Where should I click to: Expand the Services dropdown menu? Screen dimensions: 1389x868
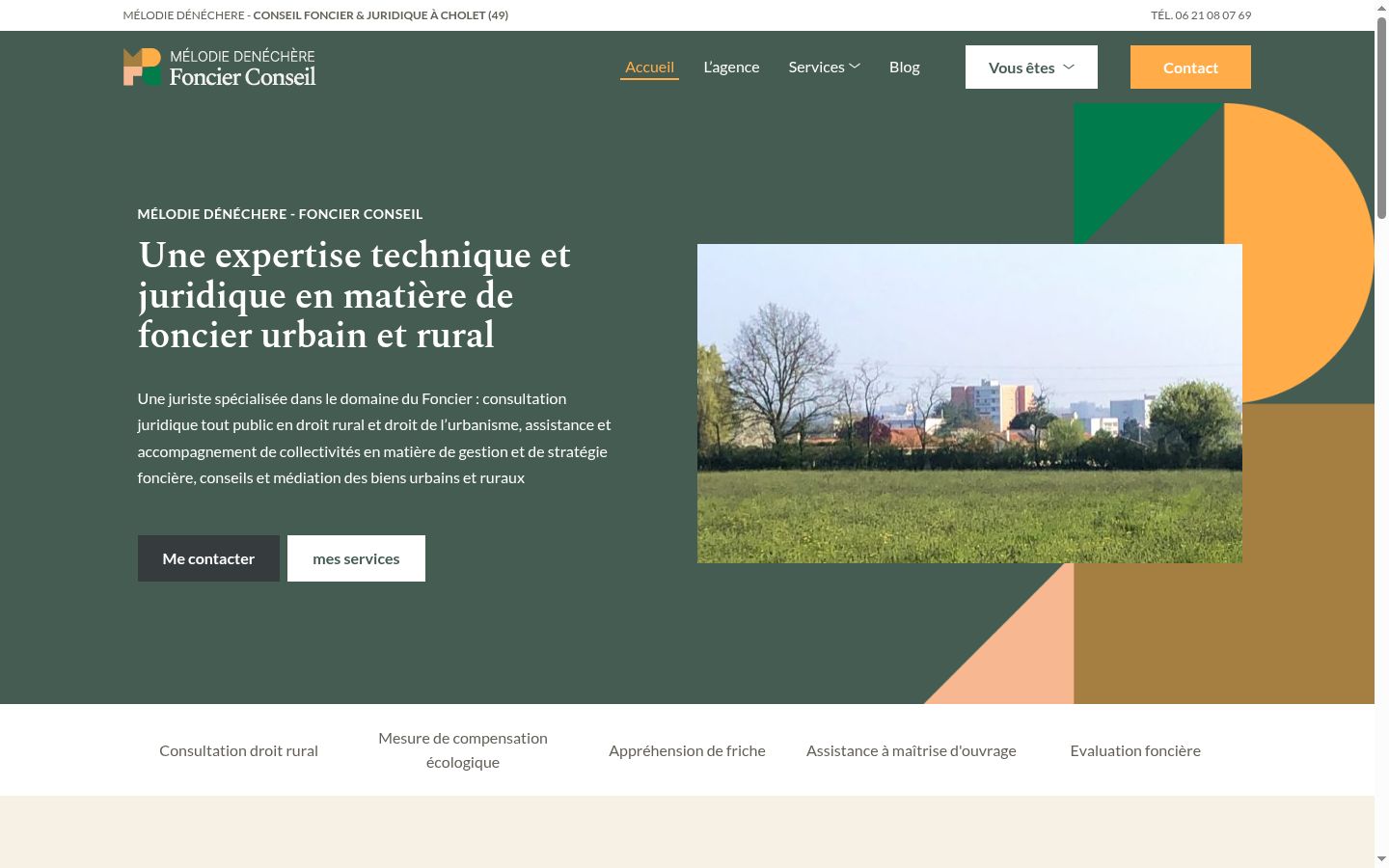tap(824, 68)
